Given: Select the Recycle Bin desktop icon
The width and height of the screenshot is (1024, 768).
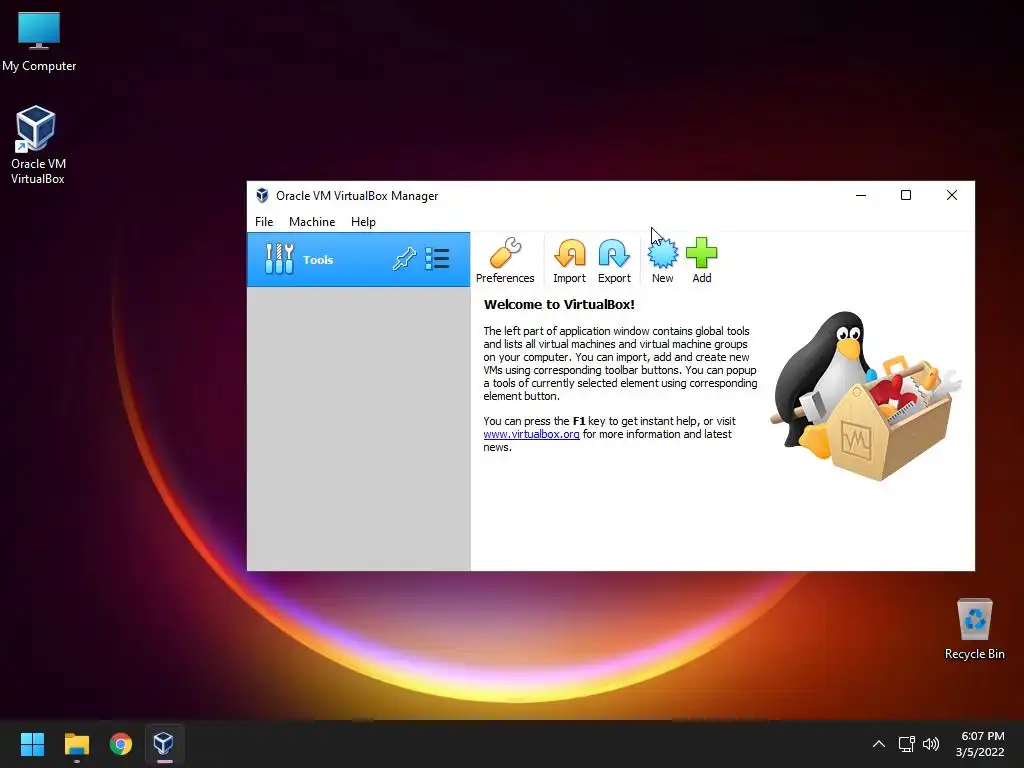Looking at the screenshot, I should (x=974, y=629).
